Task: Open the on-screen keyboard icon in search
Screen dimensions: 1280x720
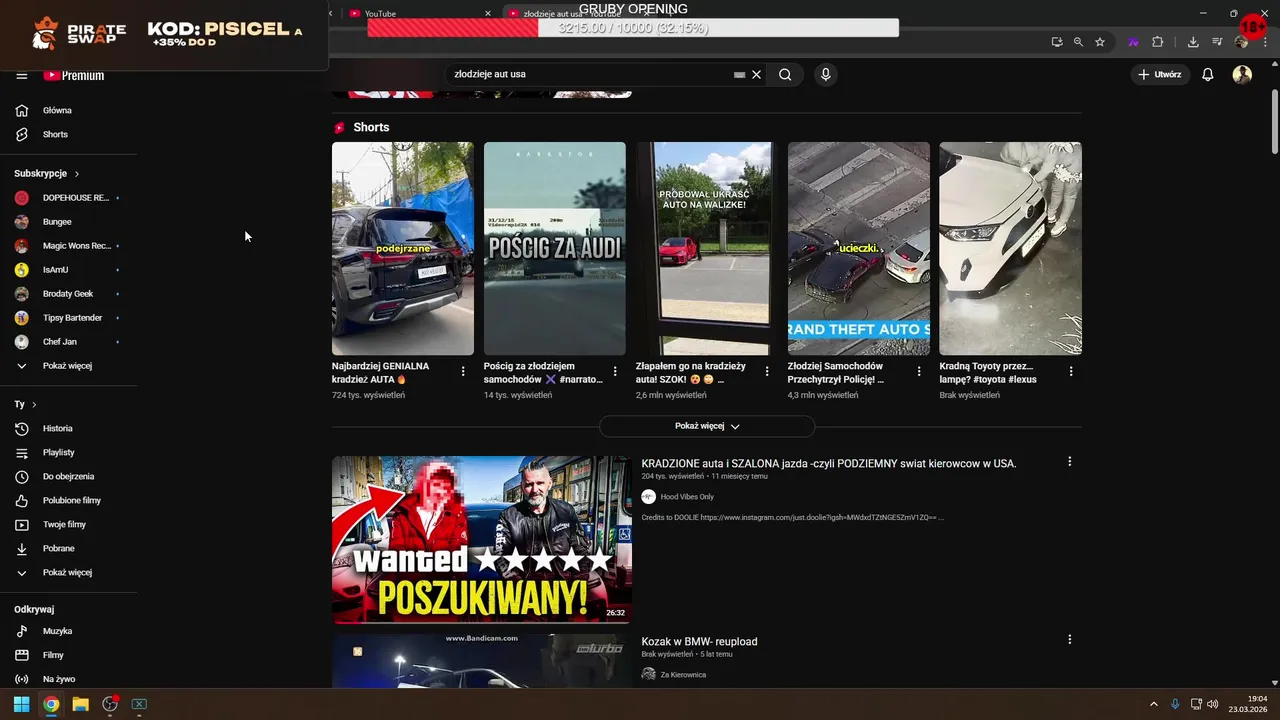Action: tap(740, 74)
